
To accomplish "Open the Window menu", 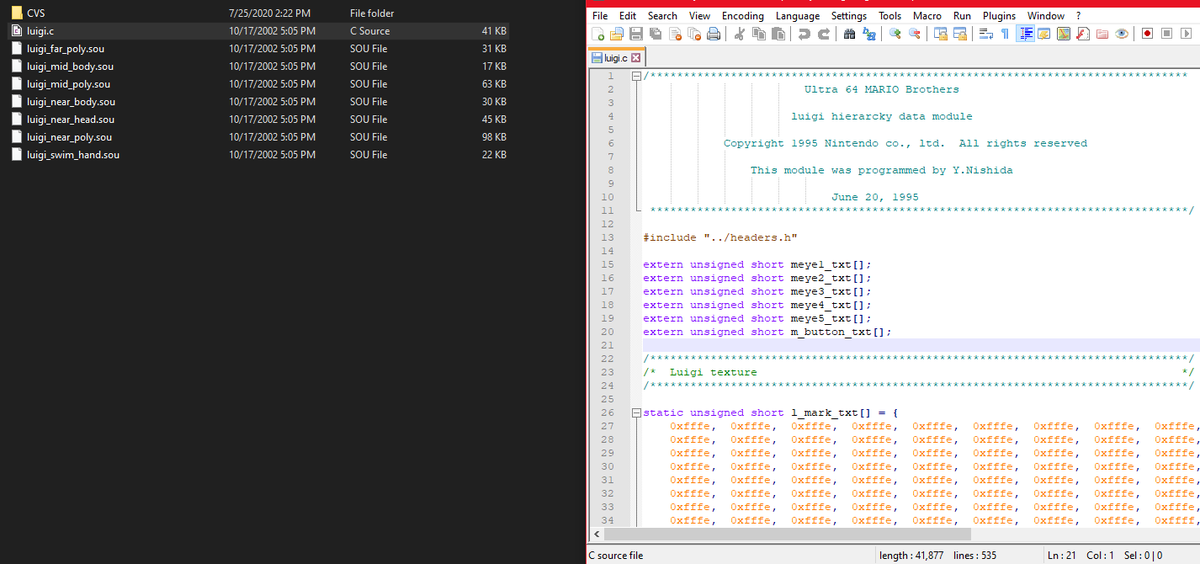I will click(1046, 16).
